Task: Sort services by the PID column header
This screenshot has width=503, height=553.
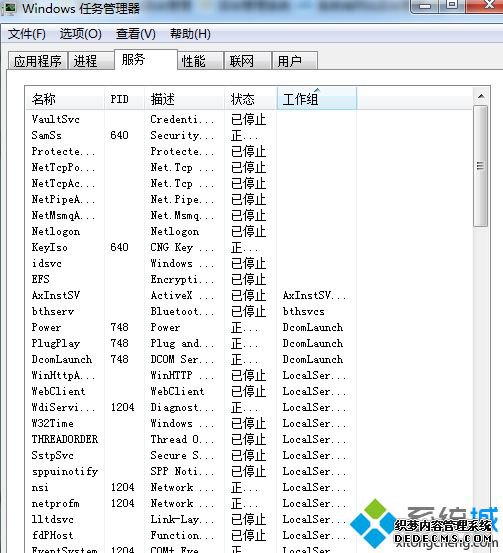Action: tap(124, 99)
